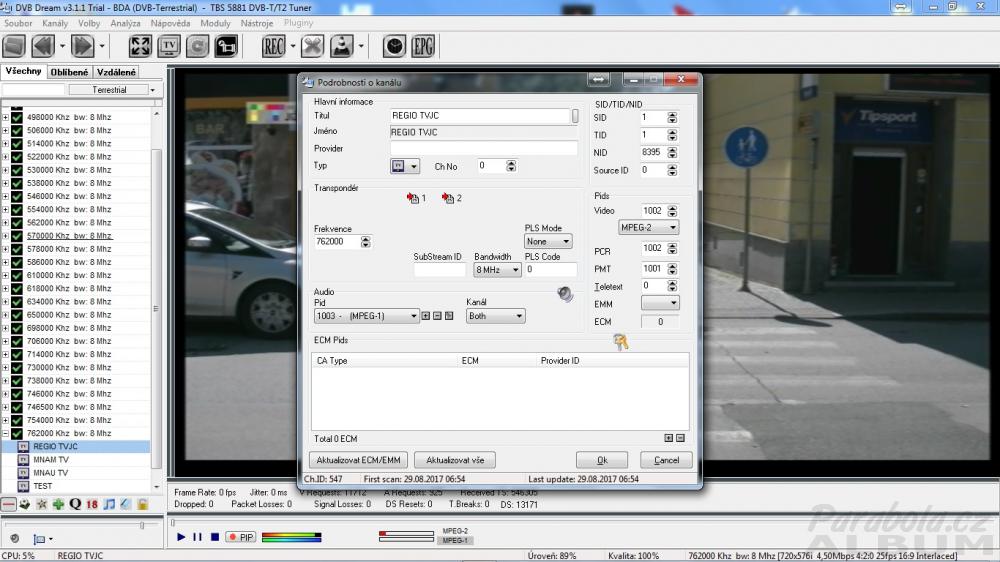Select MNAM TV channel in list
This screenshot has width=1000, height=562.
[x=51, y=460]
